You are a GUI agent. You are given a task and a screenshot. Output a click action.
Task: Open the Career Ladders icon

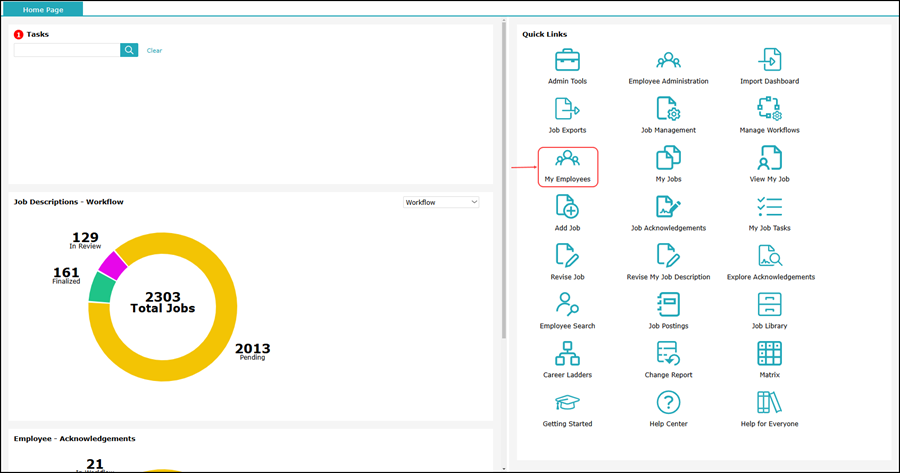tap(567, 354)
